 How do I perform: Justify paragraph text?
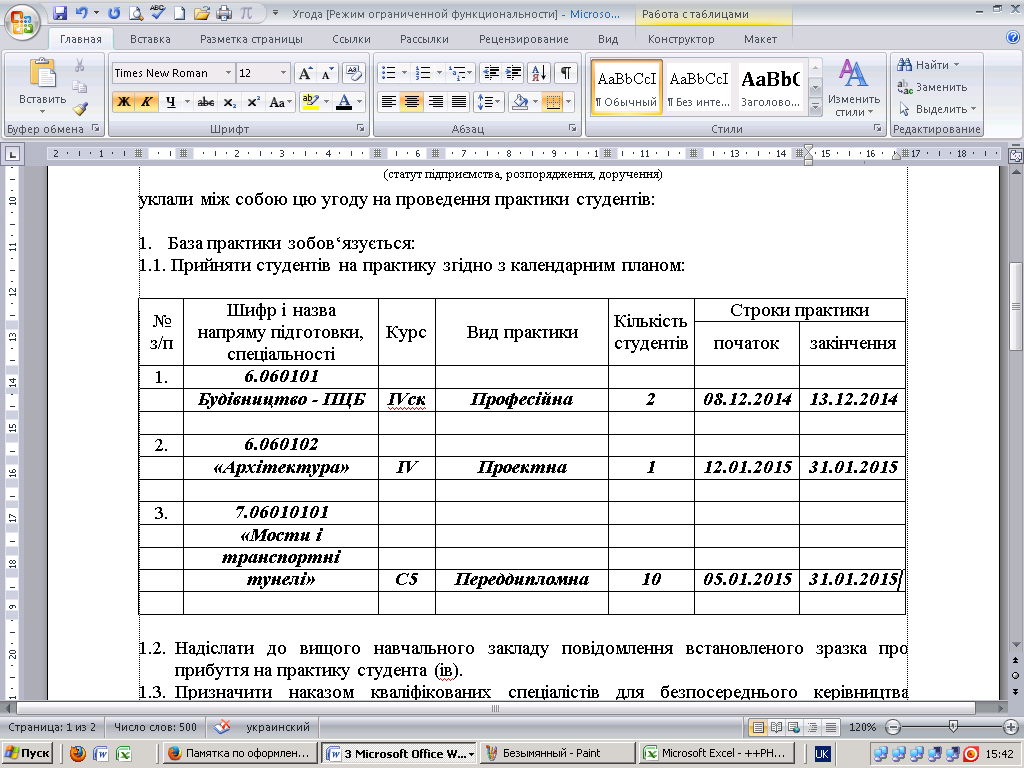(x=459, y=102)
